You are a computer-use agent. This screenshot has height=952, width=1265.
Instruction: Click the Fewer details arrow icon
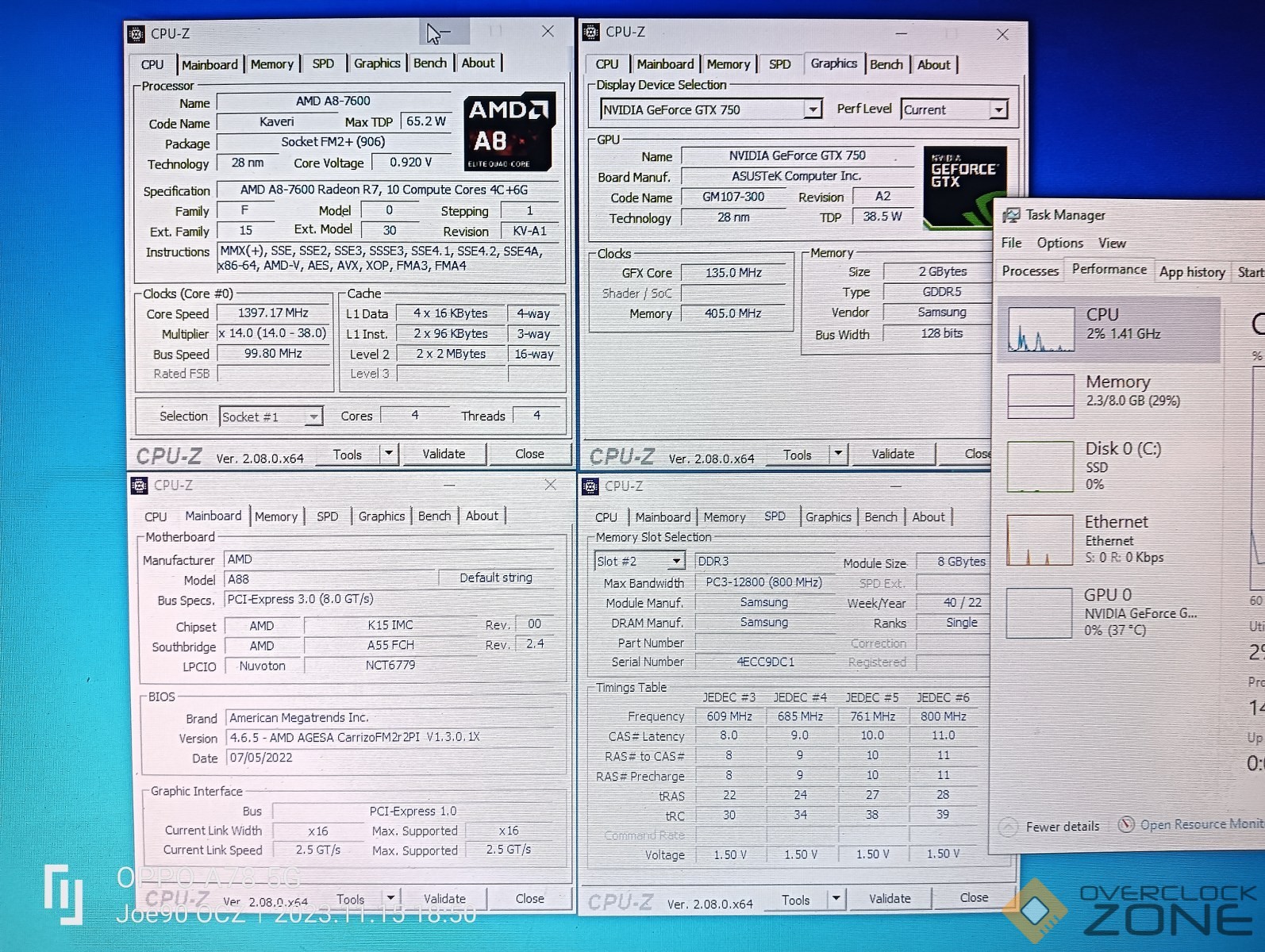click(1008, 827)
